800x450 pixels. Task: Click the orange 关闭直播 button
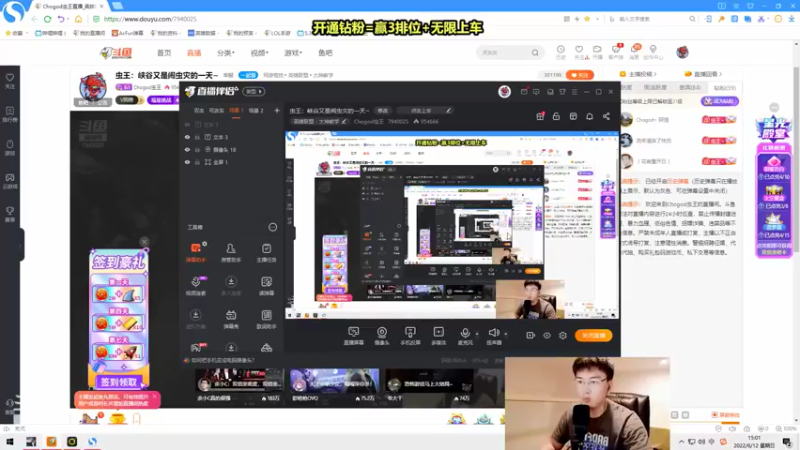(x=593, y=335)
